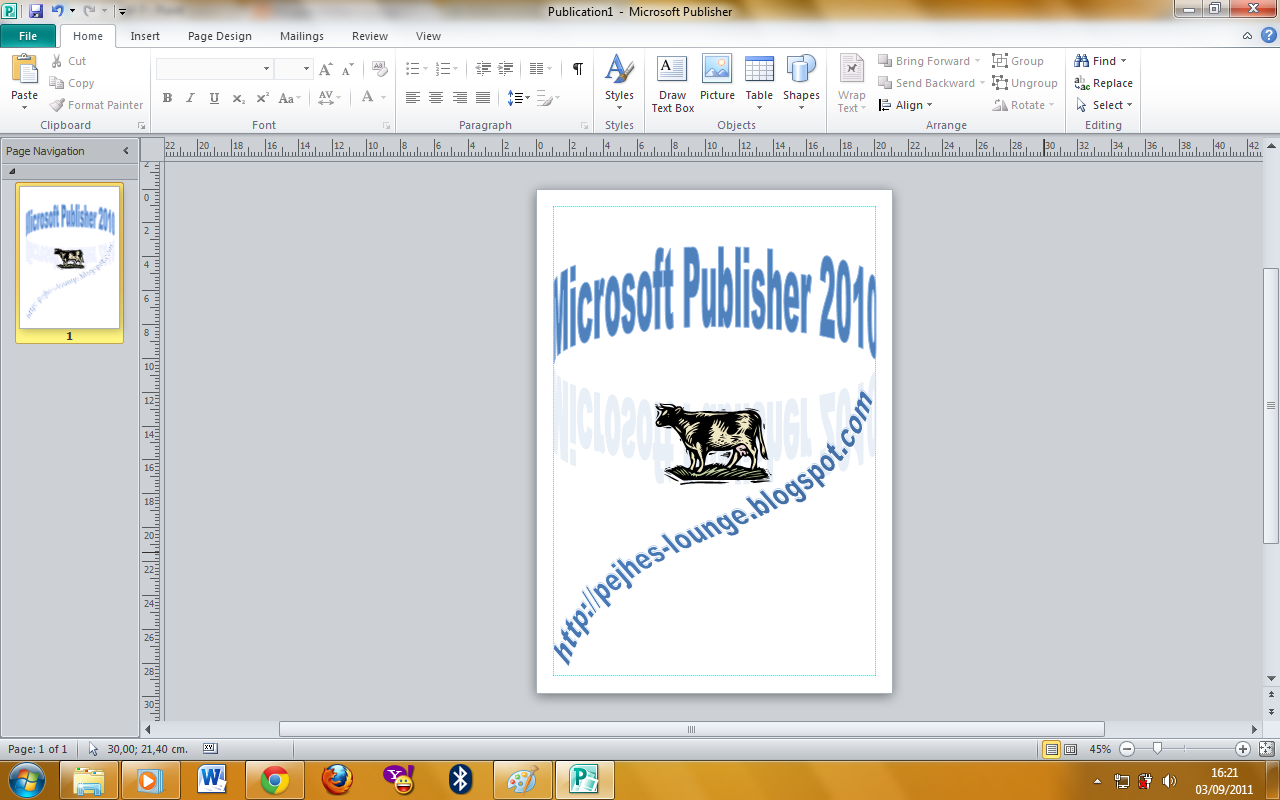This screenshot has width=1280, height=800.
Task: Switch to the Page Design tab
Action: pyautogui.click(x=220, y=36)
